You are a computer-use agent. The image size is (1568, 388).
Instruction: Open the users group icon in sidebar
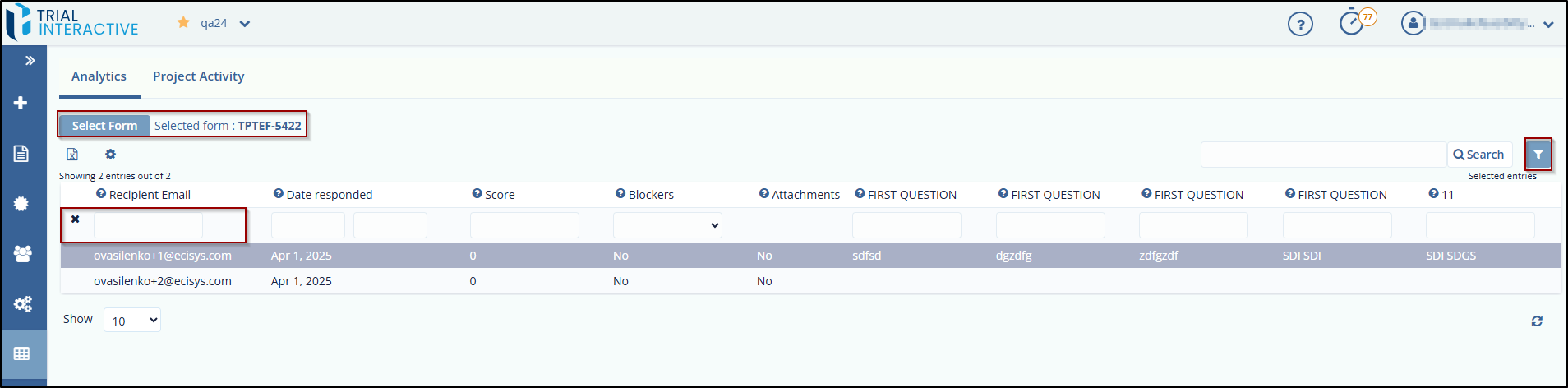(22, 254)
